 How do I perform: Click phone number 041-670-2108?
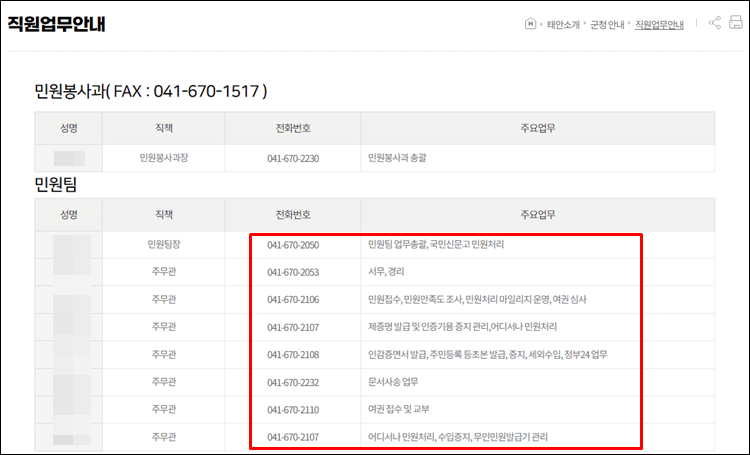pos(293,355)
